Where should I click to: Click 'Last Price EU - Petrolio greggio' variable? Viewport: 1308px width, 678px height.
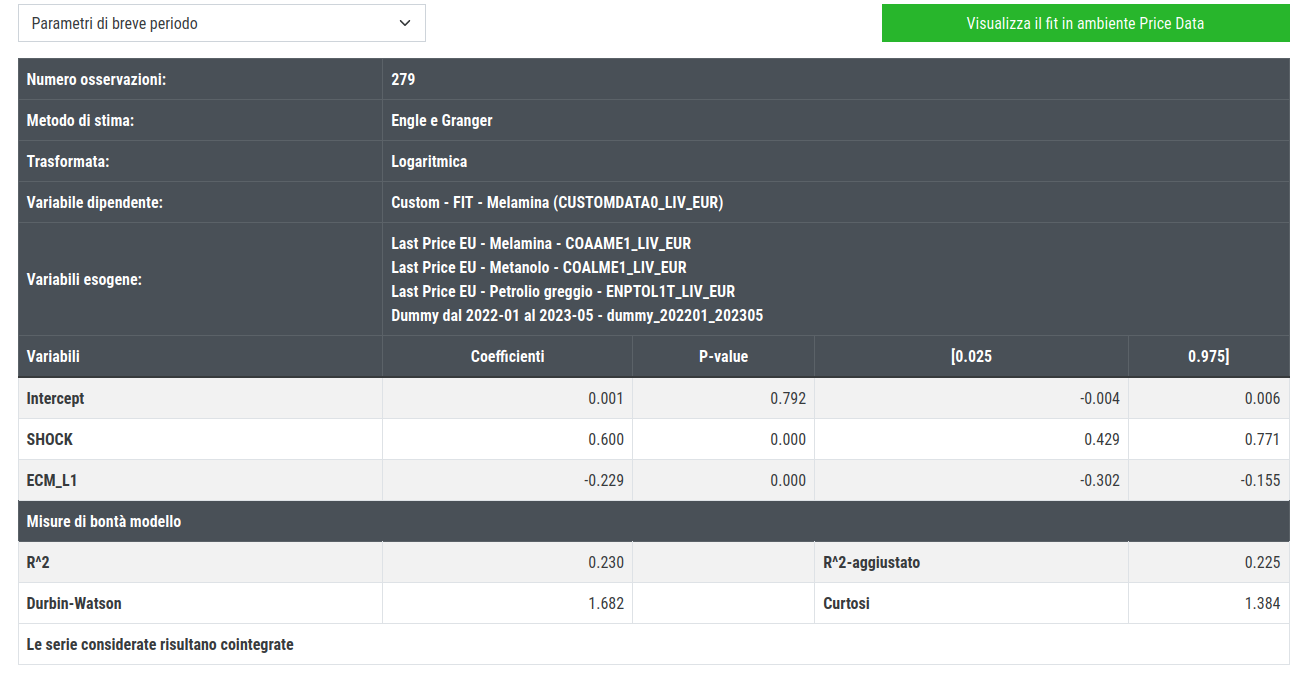coord(563,291)
